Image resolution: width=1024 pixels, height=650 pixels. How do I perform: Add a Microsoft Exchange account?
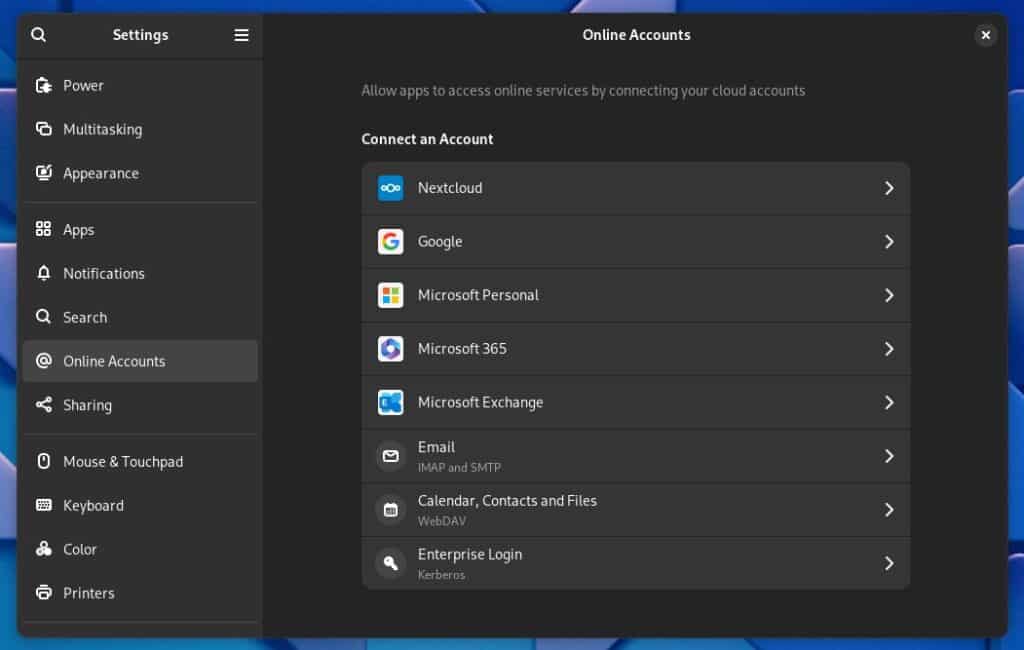coord(635,403)
